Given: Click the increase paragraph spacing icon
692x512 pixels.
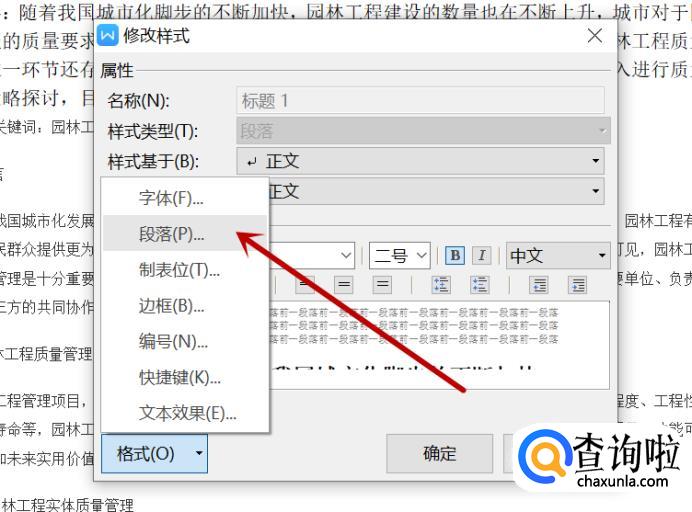Looking at the screenshot, I should [x=441, y=285].
